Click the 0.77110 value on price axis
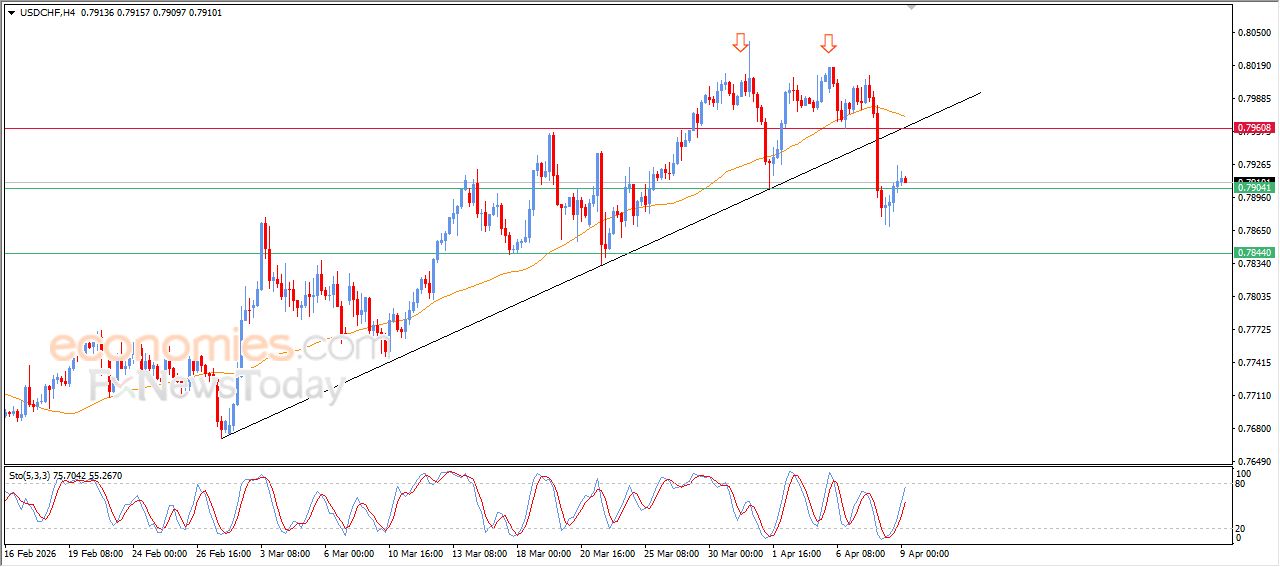The image size is (1280, 567). click(1254, 396)
